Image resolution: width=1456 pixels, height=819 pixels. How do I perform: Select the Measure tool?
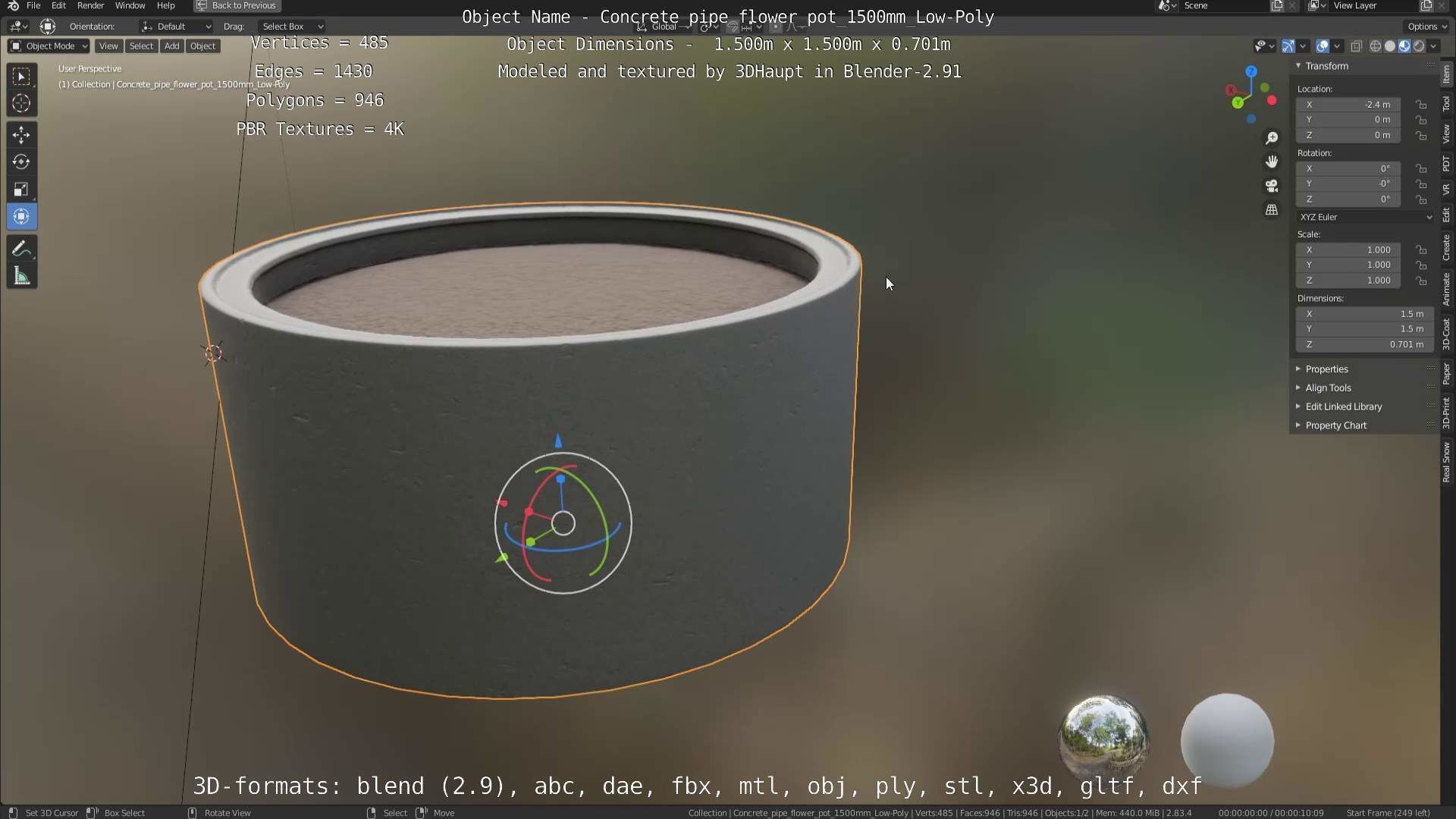click(21, 276)
